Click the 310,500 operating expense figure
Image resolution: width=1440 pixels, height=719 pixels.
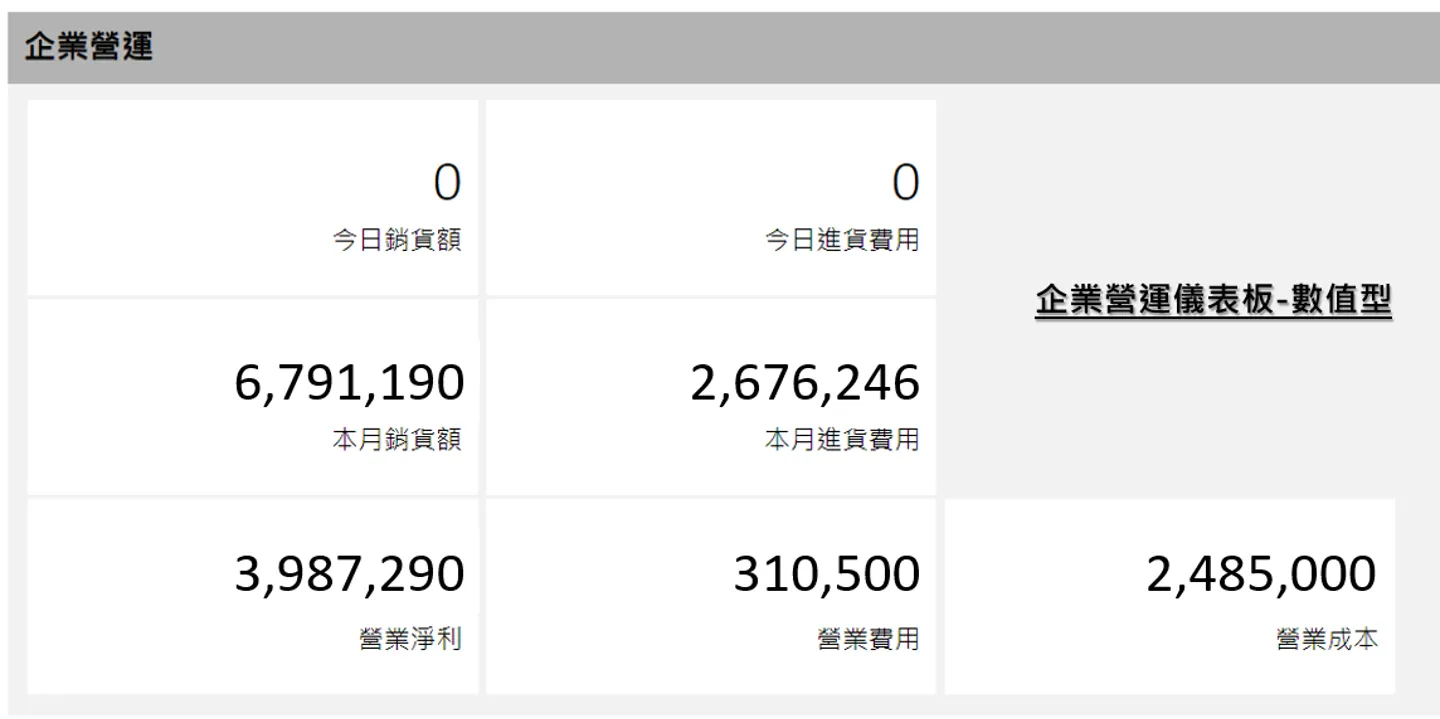827,574
